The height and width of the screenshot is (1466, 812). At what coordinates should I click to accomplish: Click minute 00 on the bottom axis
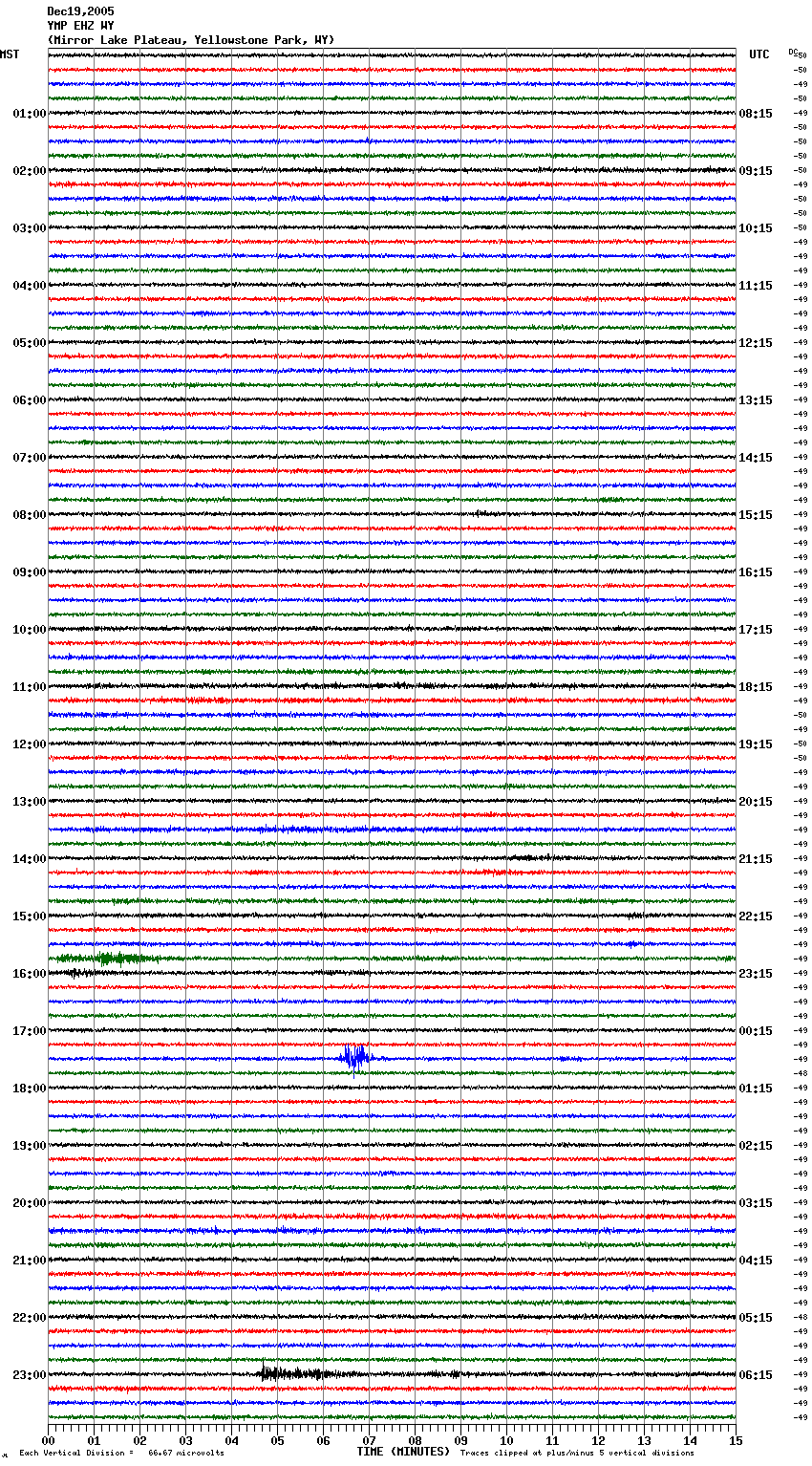(49, 1440)
